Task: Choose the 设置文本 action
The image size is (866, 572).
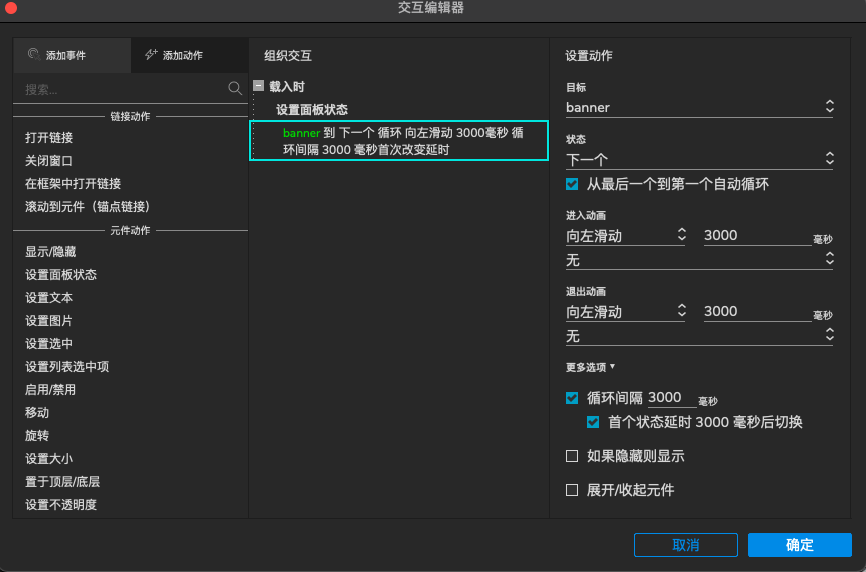Action: 49,298
